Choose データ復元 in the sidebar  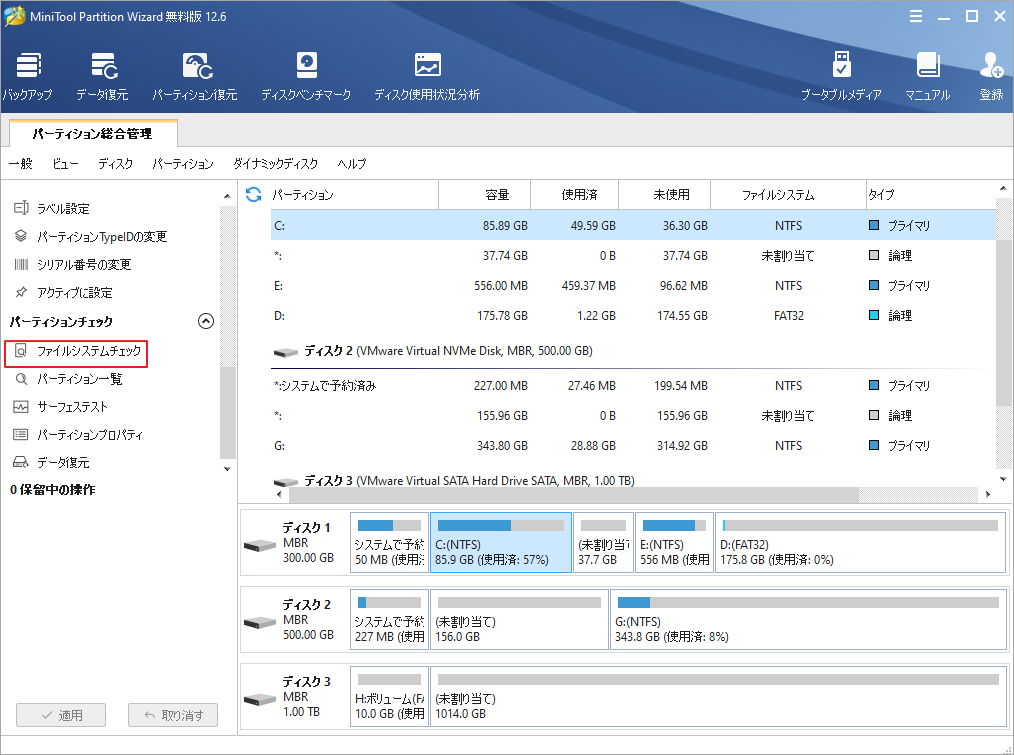point(51,462)
